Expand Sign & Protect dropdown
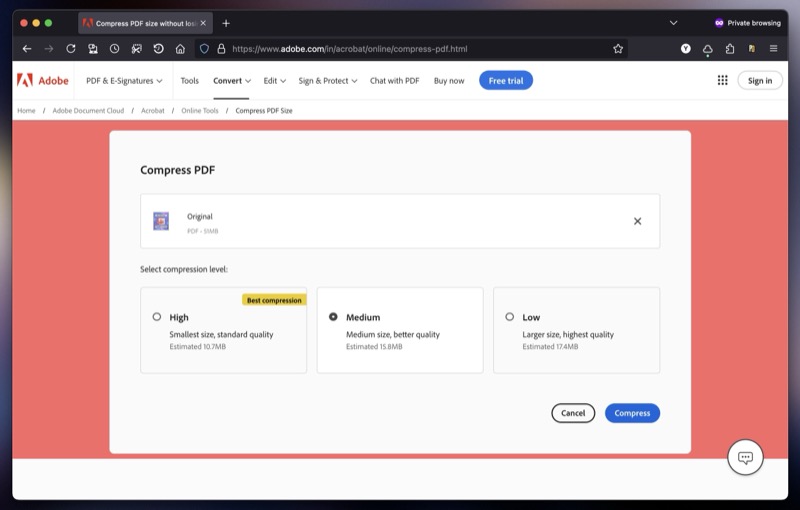This screenshot has height=510, width=800. pos(328,81)
